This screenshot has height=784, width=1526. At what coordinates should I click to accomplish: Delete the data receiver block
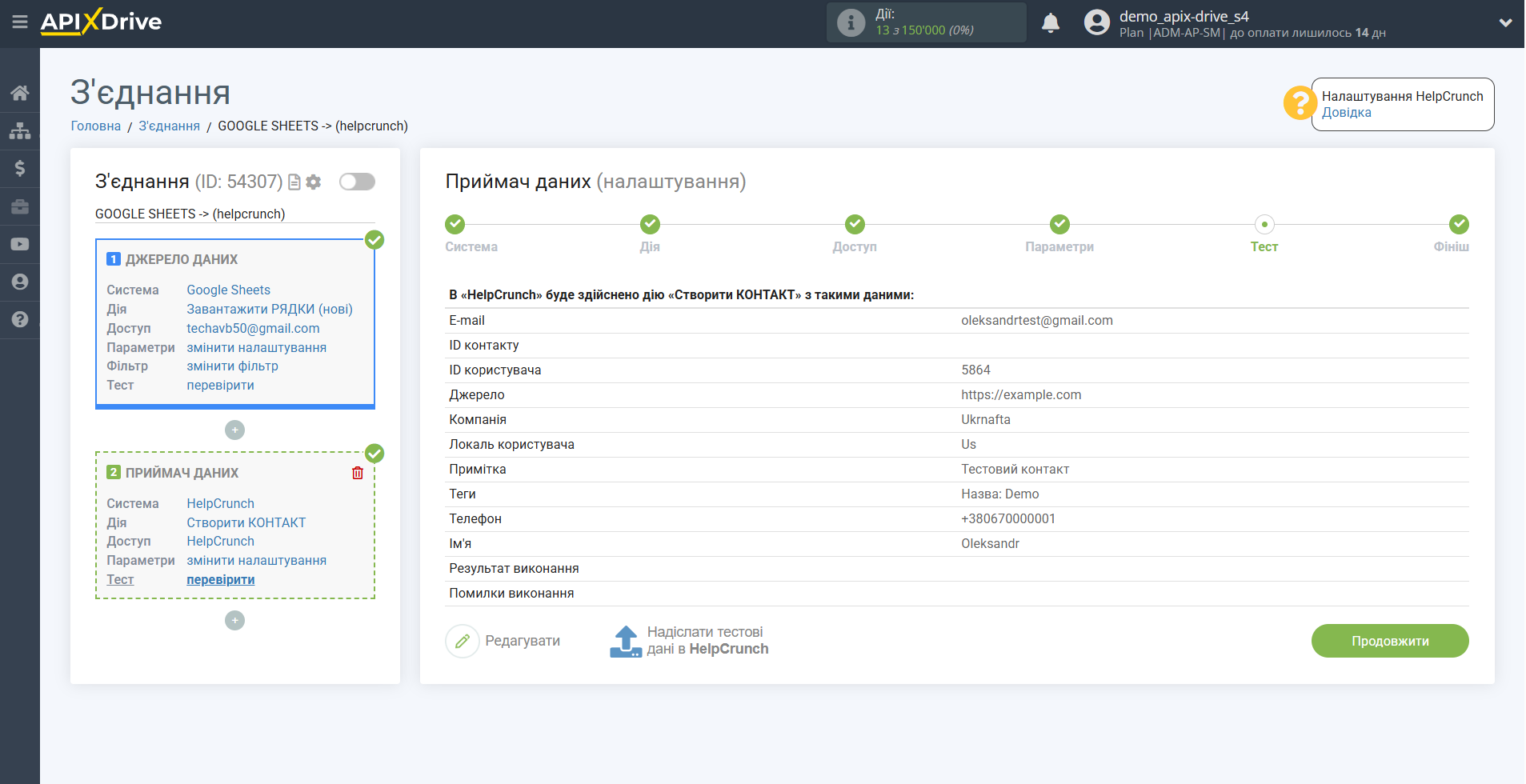pos(358,473)
